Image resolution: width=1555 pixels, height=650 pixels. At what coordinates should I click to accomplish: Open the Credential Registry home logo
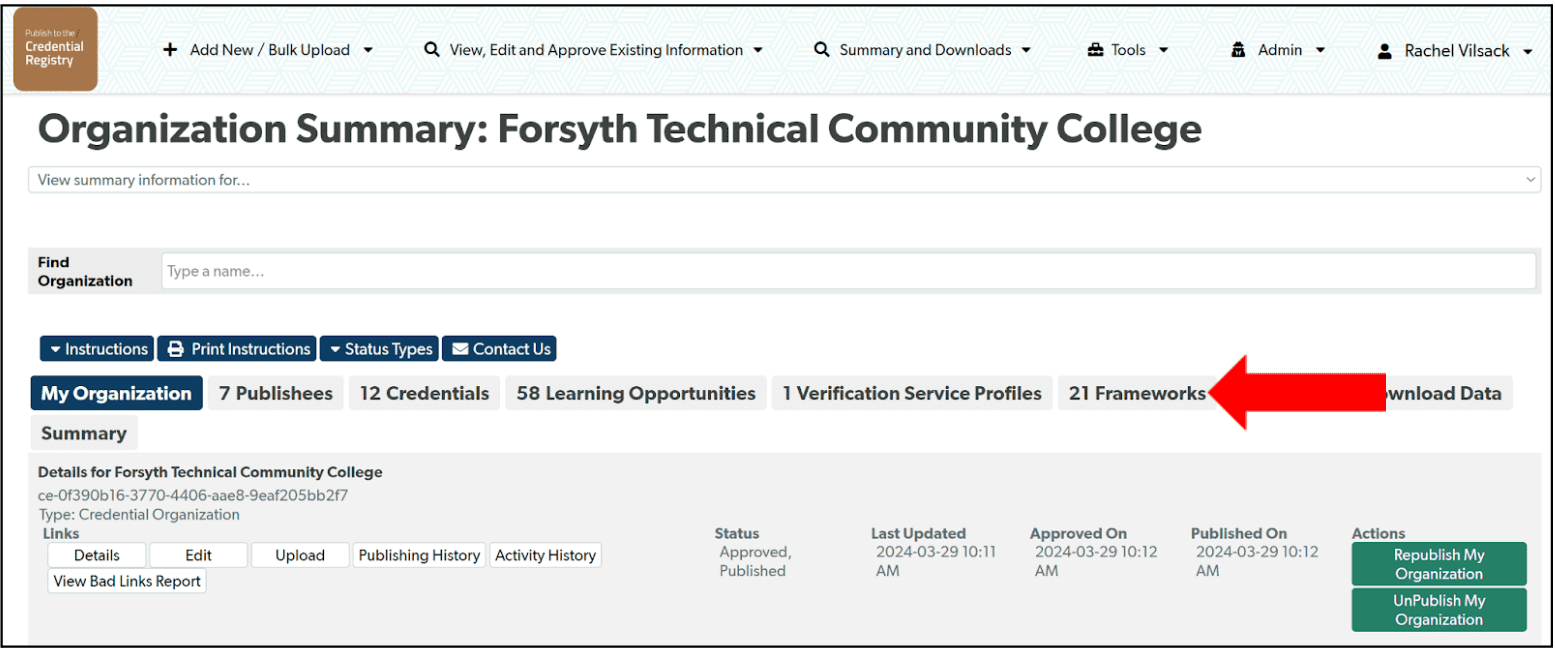click(x=55, y=48)
